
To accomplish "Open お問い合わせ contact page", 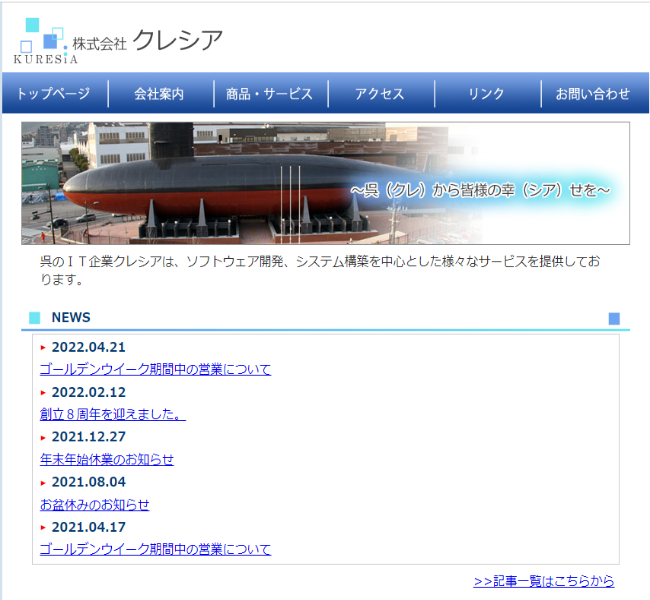I will pos(593,94).
